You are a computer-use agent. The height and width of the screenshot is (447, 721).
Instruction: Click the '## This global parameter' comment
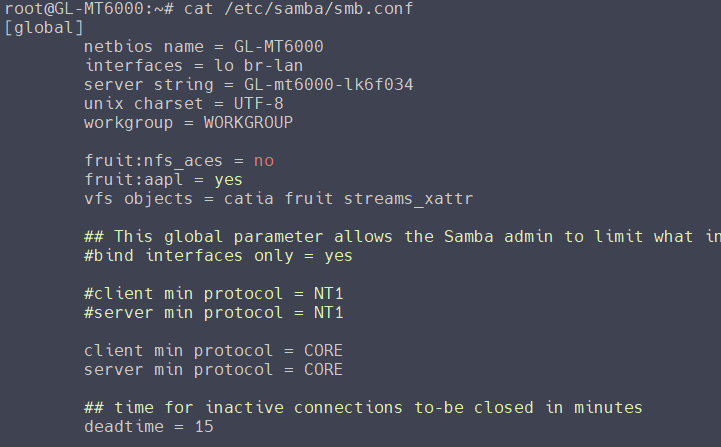[400, 237]
